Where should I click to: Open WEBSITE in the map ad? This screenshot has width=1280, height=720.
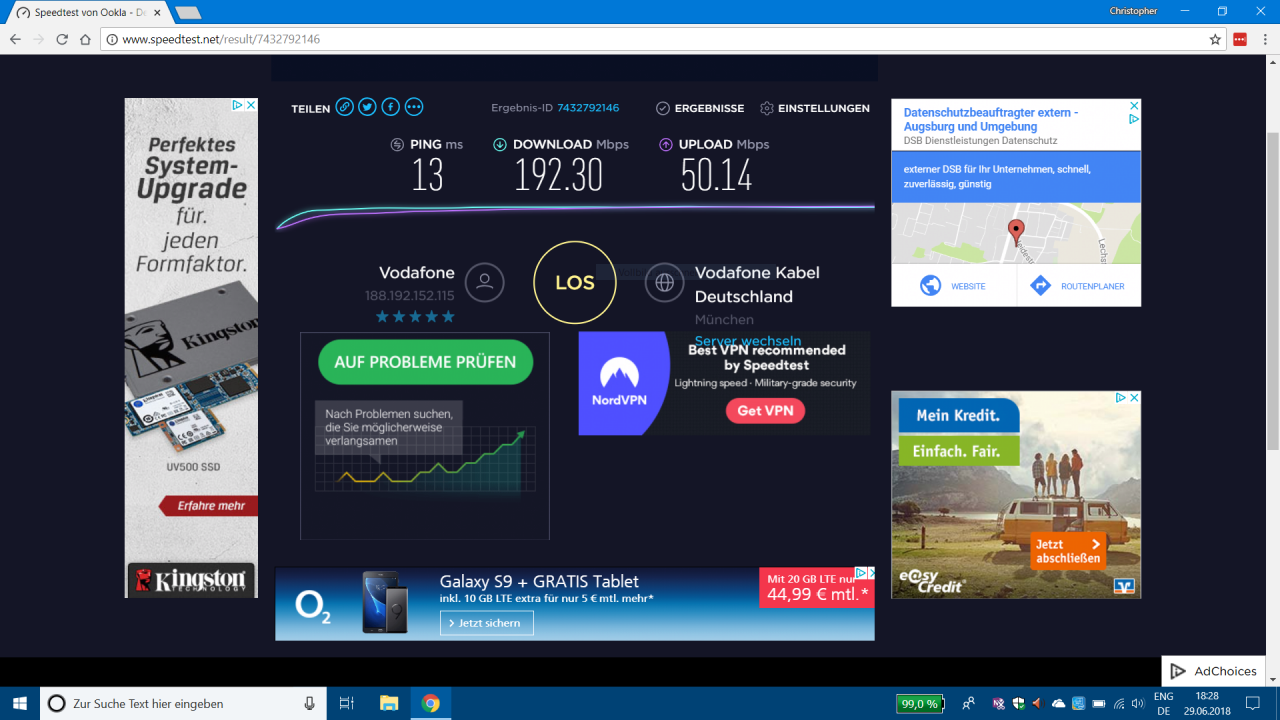953,286
